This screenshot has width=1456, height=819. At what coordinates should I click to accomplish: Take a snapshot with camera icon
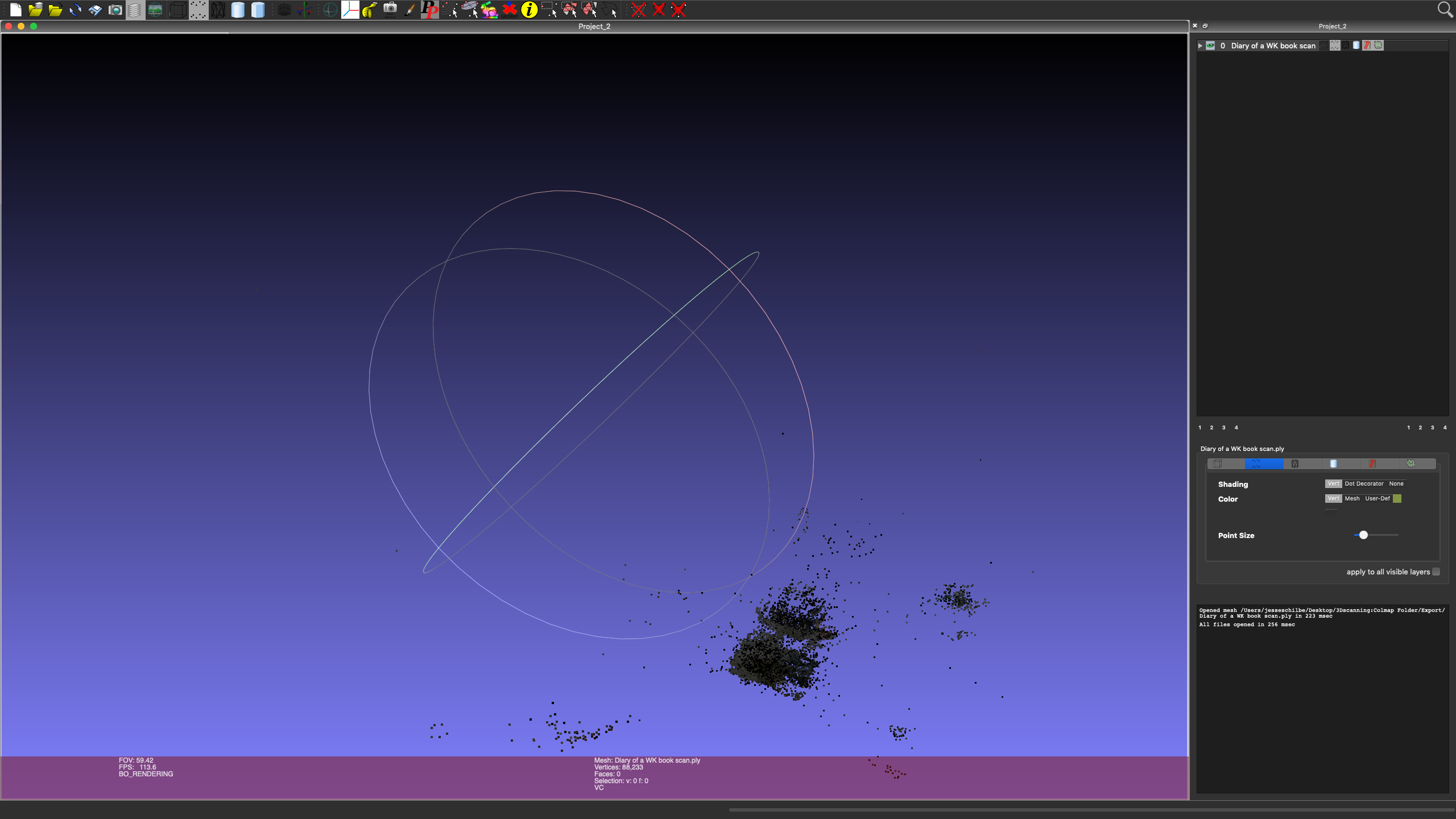pyautogui.click(x=115, y=10)
